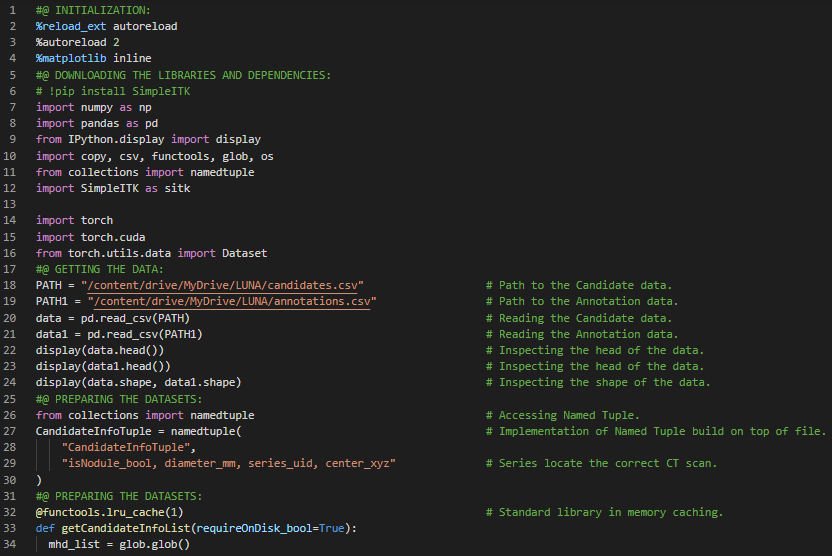
Task: Click the "import SimpleITK as sitk" statement
Action: click(113, 188)
